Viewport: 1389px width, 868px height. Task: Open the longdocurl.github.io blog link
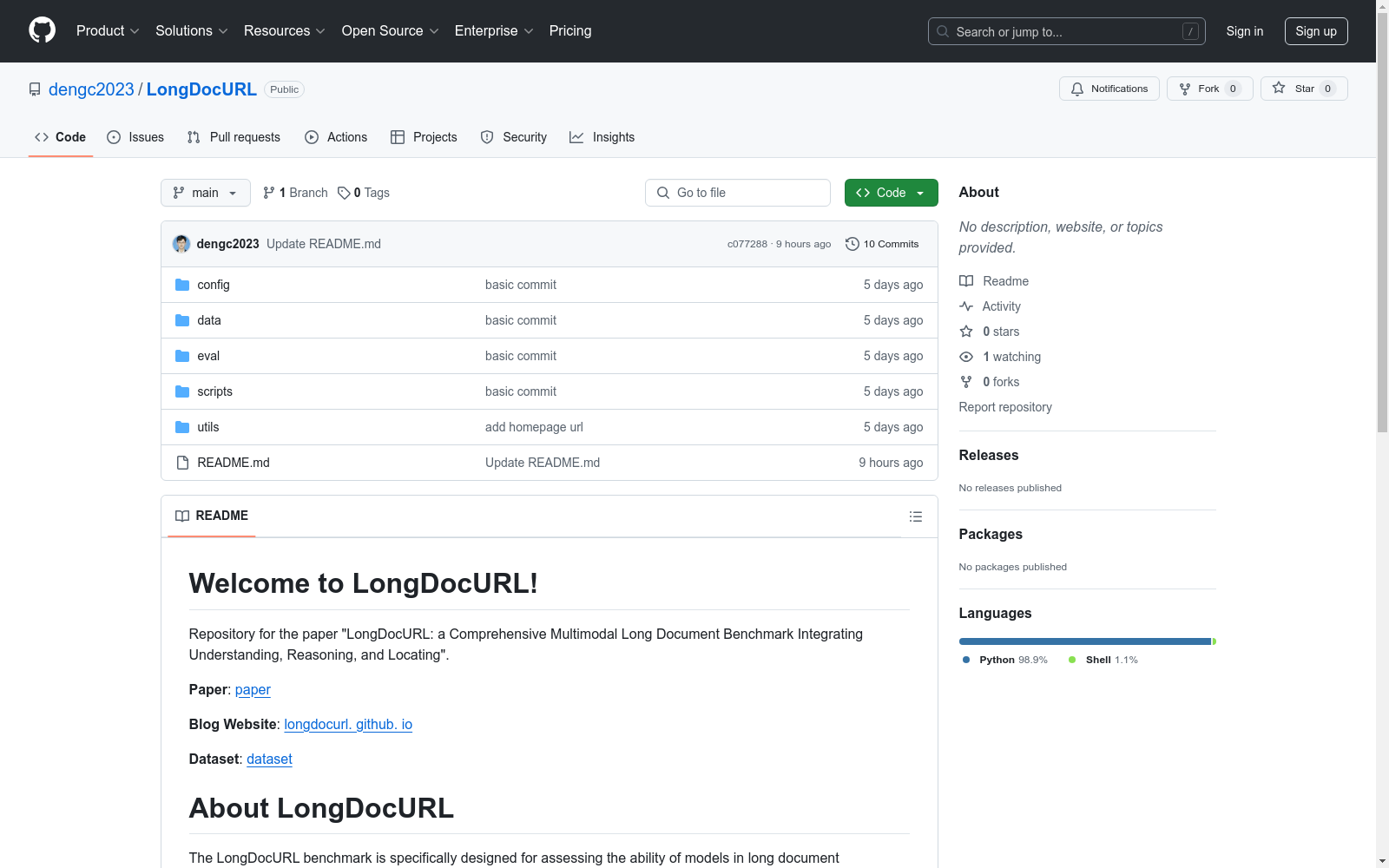[348, 724]
